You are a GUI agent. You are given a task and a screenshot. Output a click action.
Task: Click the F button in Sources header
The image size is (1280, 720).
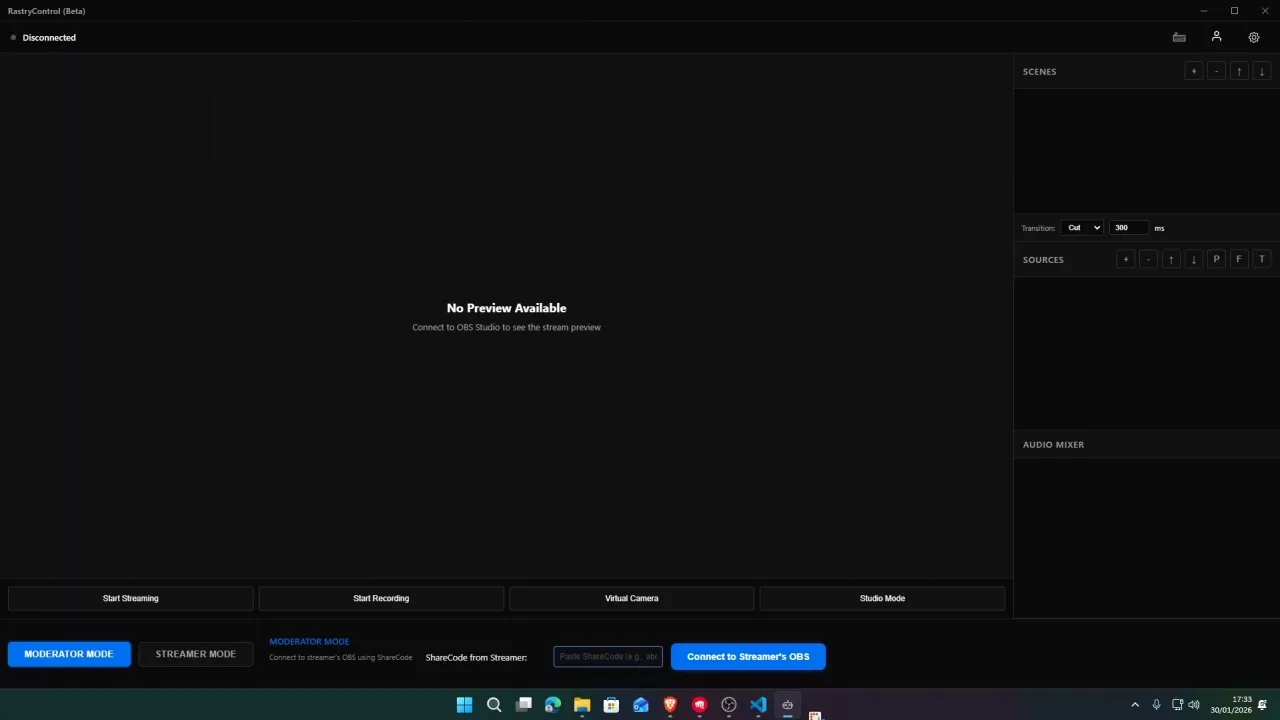point(1239,259)
